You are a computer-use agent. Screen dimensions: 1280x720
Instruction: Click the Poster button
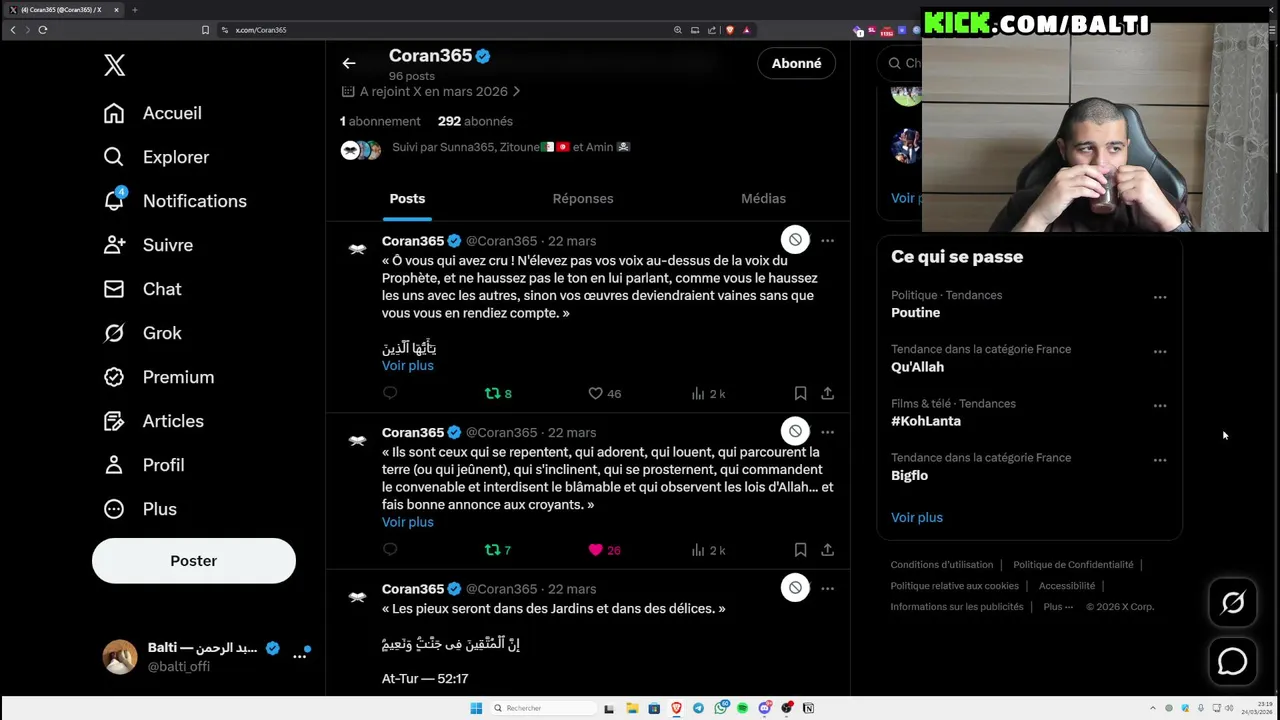tap(194, 561)
